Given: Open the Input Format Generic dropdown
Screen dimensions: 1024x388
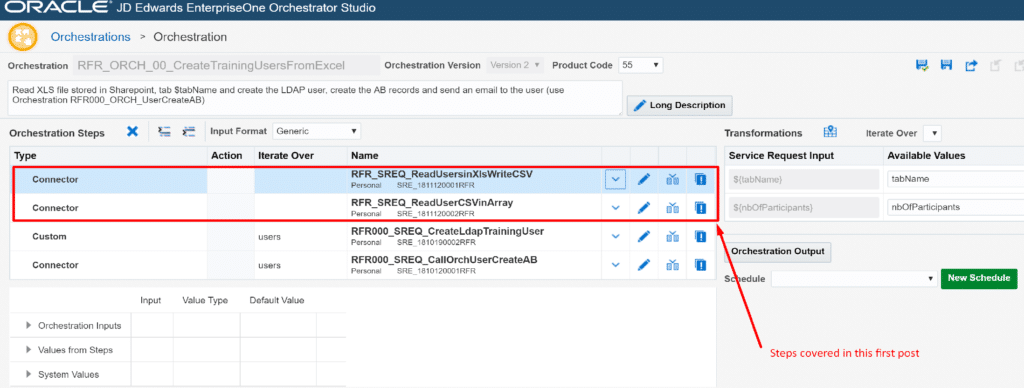Looking at the screenshot, I should point(316,131).
